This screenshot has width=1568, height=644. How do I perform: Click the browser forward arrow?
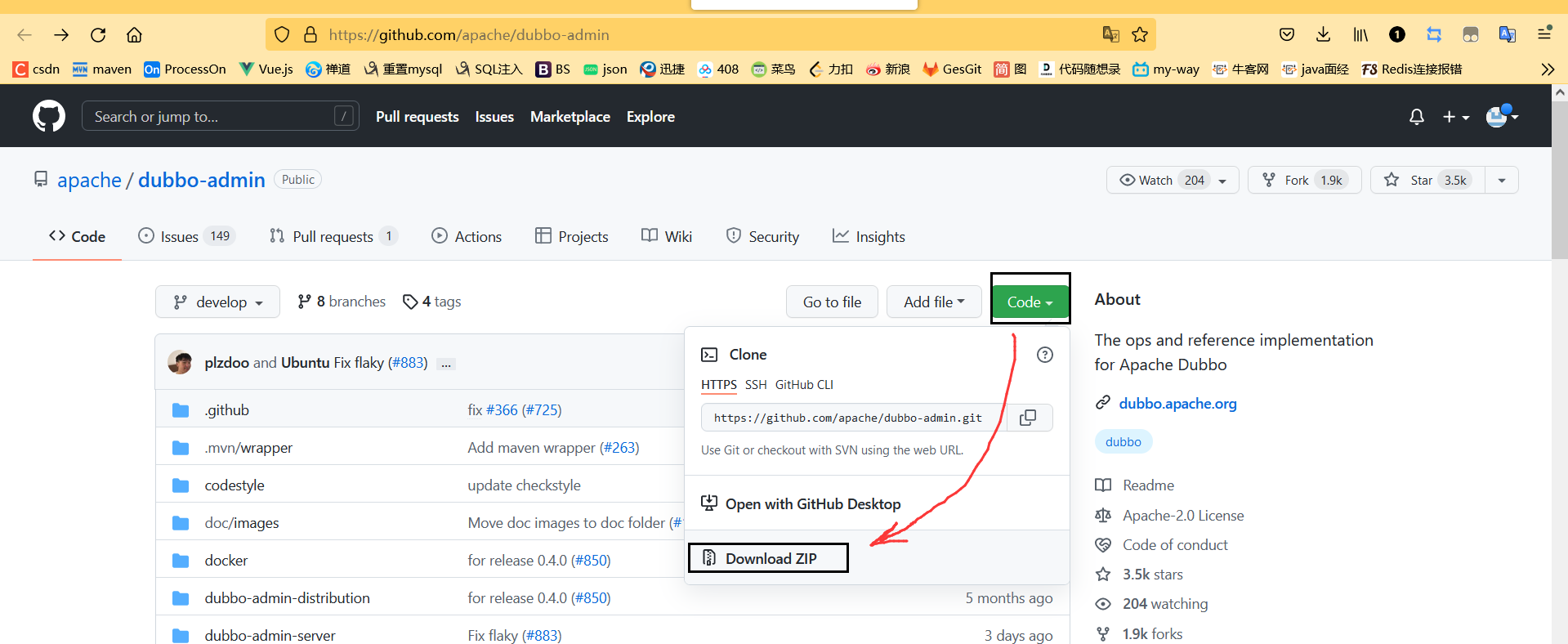[x=61, y=34]
